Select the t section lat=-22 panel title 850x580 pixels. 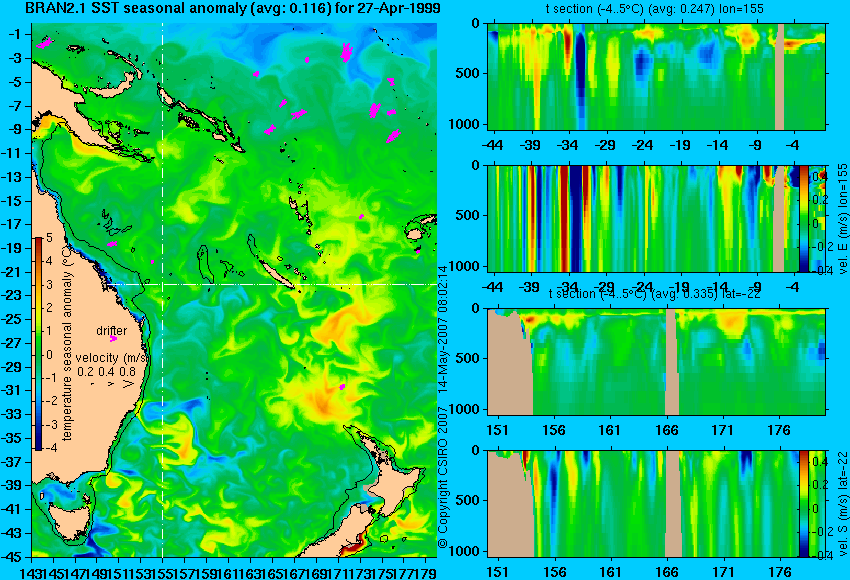(x=654, y=294)
